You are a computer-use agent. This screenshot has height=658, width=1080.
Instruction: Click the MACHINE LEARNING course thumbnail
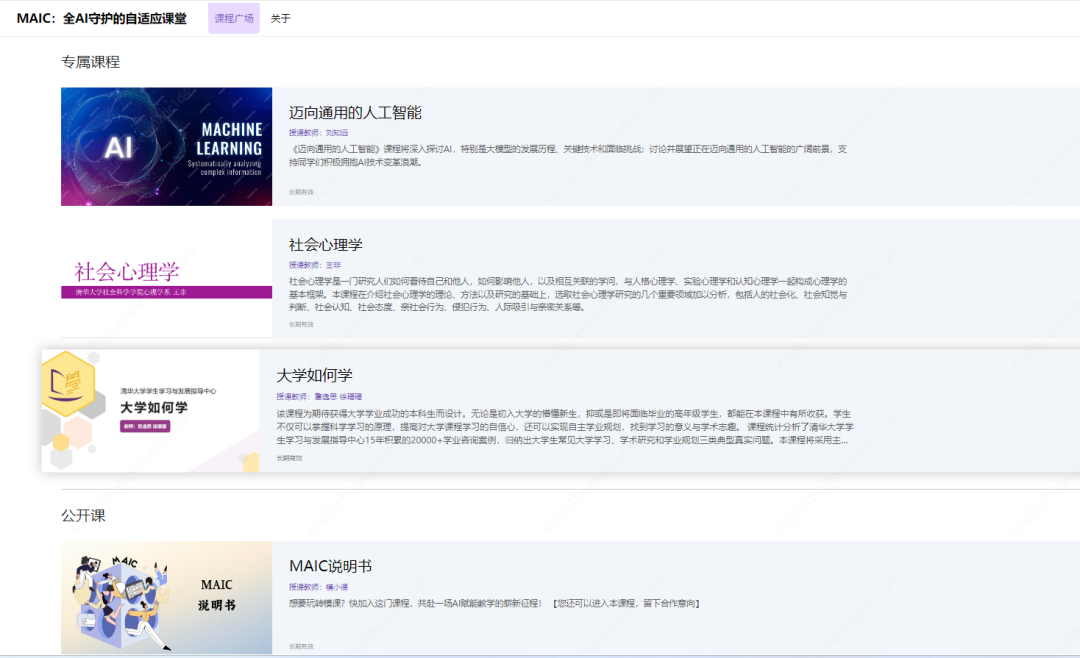coord(166,146)
